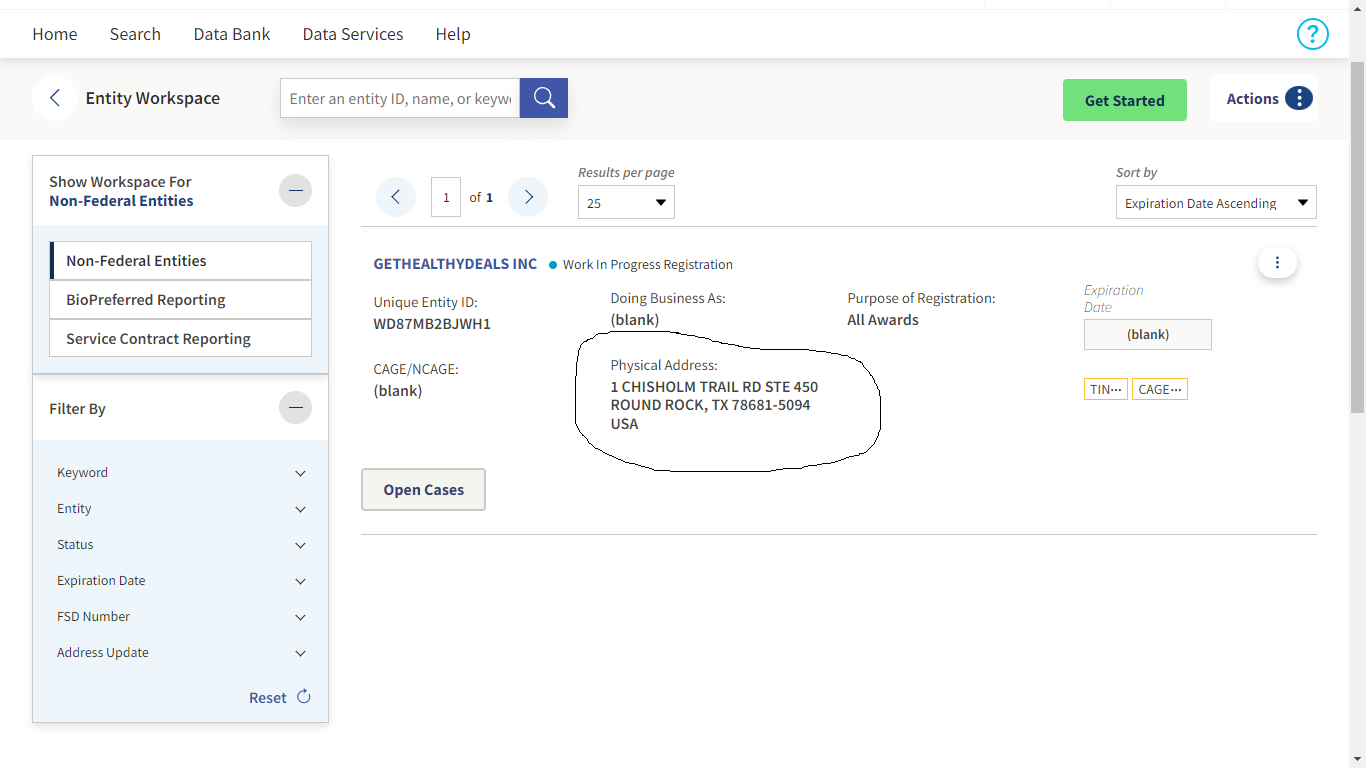Image resolution: width=1366 pixels, height=768 pixels.
Task: Expand the Expiration Date filter
Action: (x=300, y=581)
